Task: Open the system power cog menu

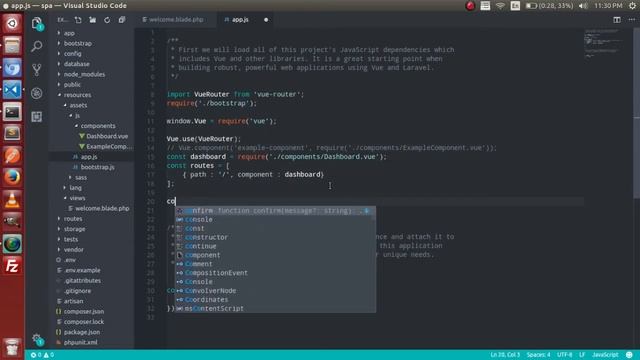Action: click(632, 6)
